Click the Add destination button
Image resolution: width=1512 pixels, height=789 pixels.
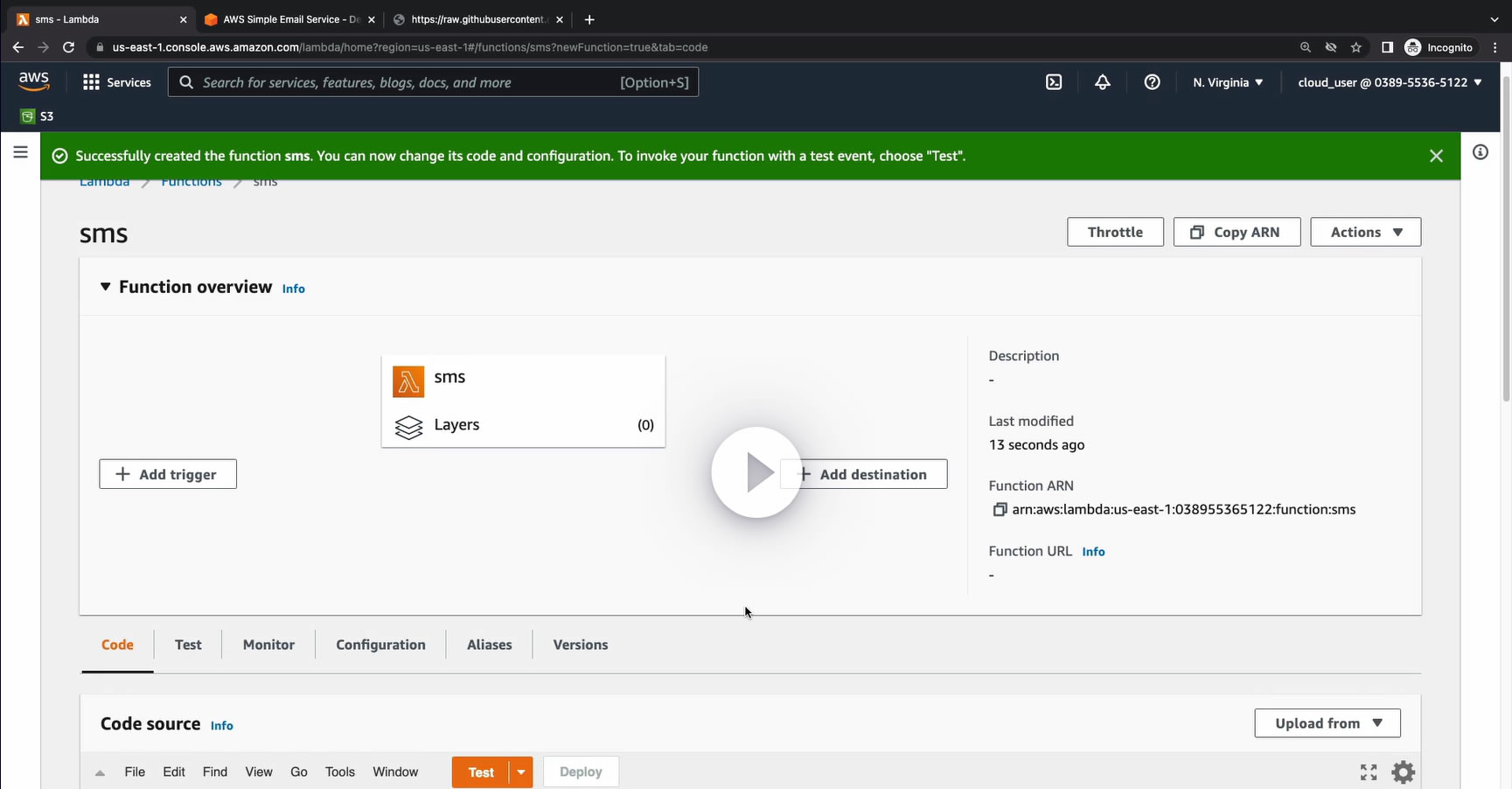click(x=863, y=474)
